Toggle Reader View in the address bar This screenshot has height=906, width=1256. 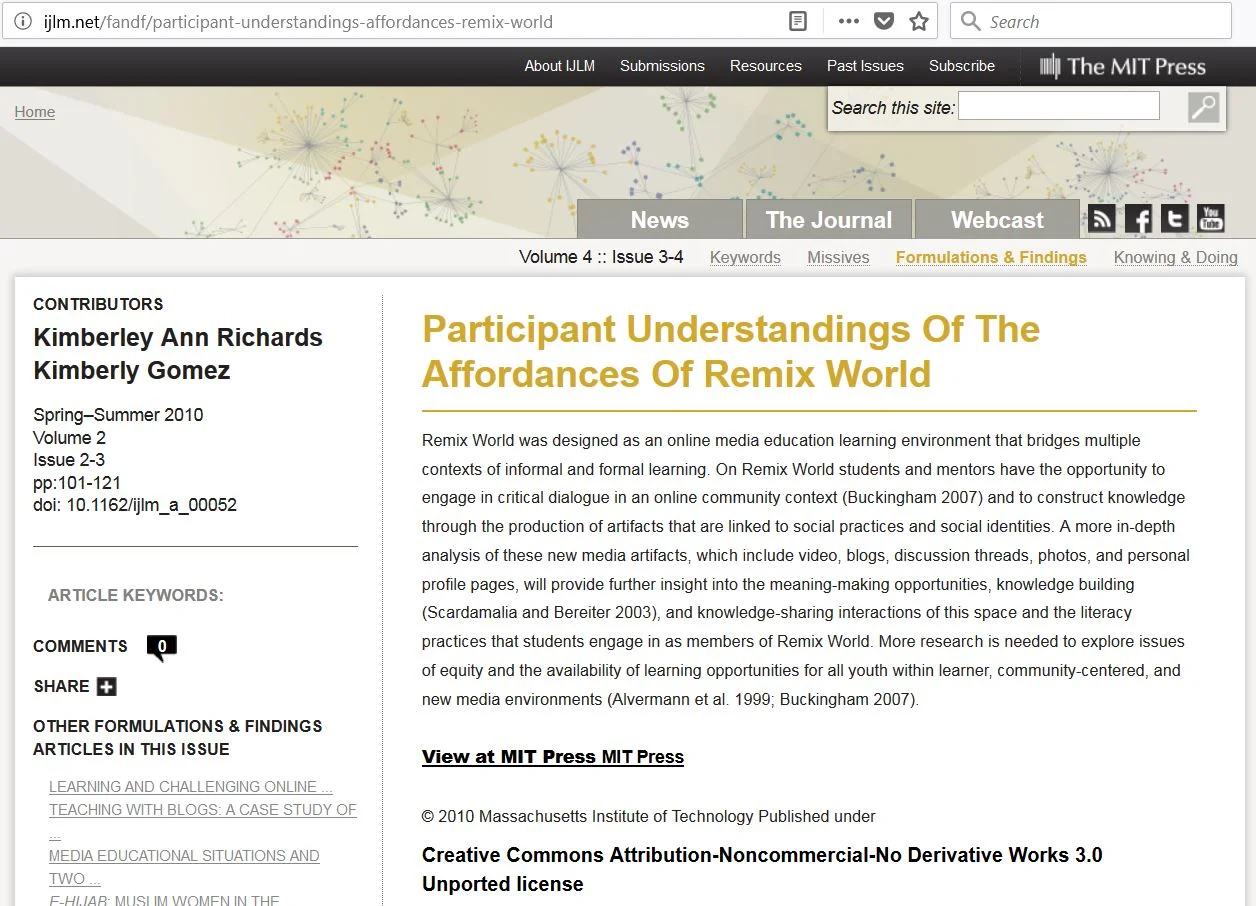[x=797, y=20]
